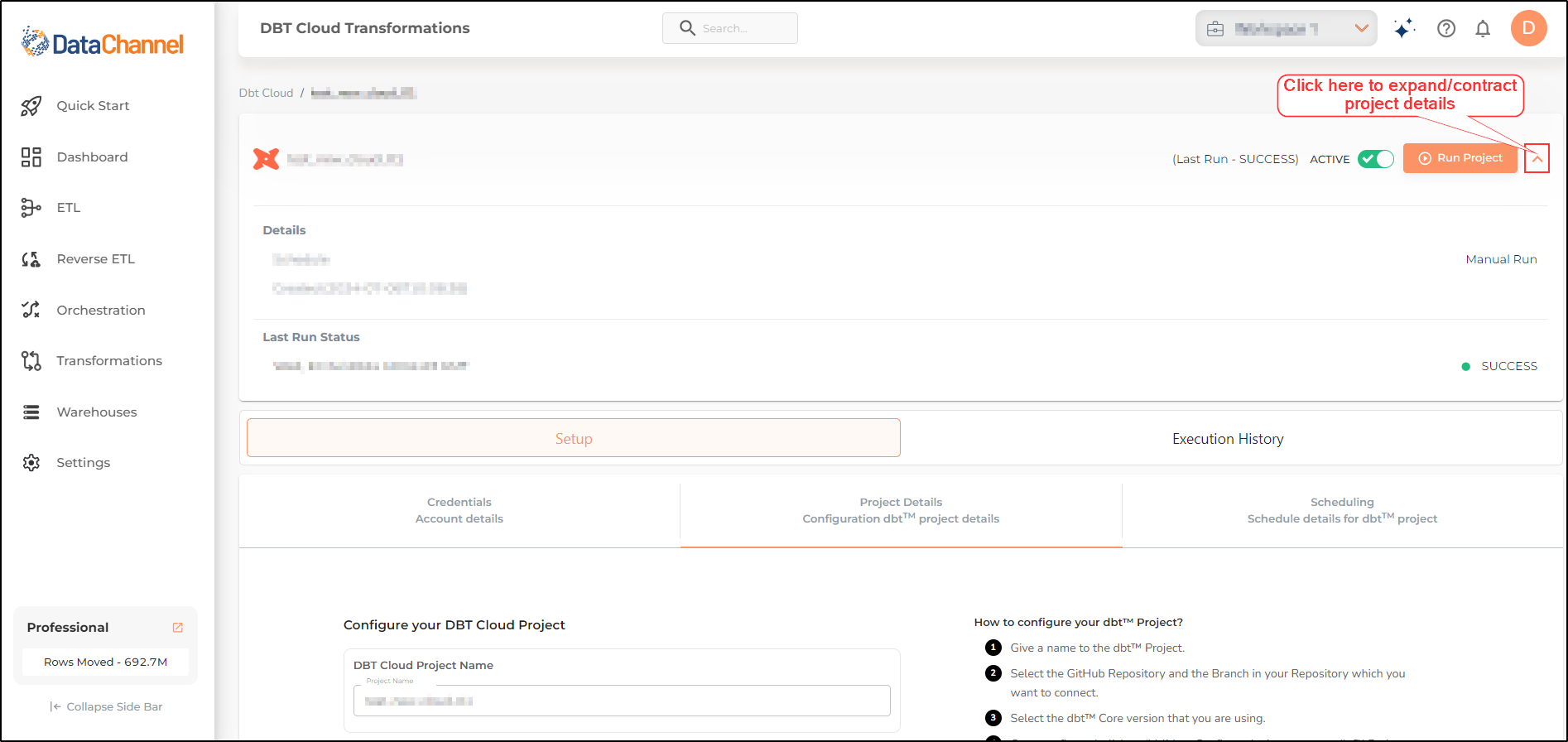Open Warehouses menu label
The height and width of the screenshot is (742, 1568).
[x=97, y=412]
